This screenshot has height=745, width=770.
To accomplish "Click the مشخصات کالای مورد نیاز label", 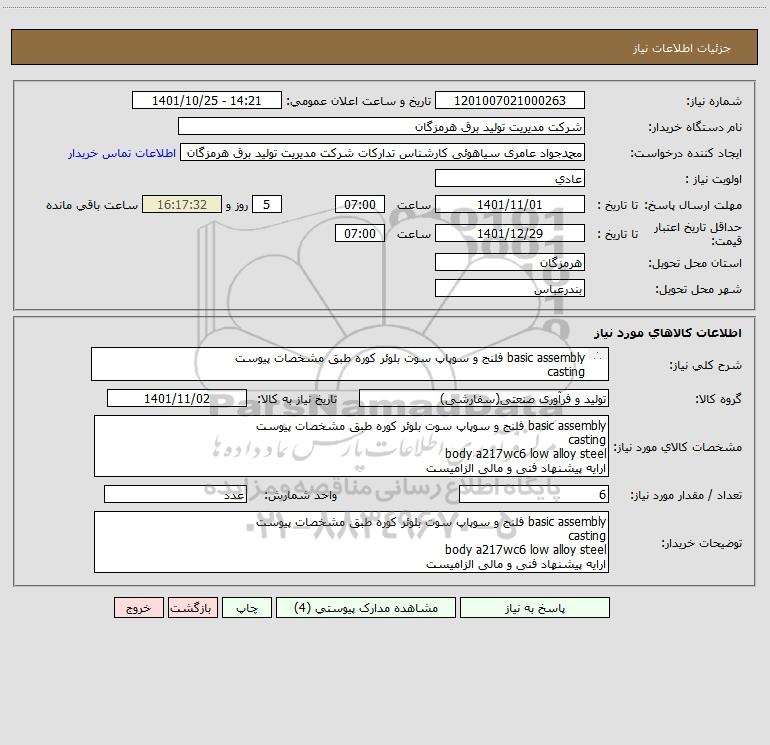I will pos(678,447).
